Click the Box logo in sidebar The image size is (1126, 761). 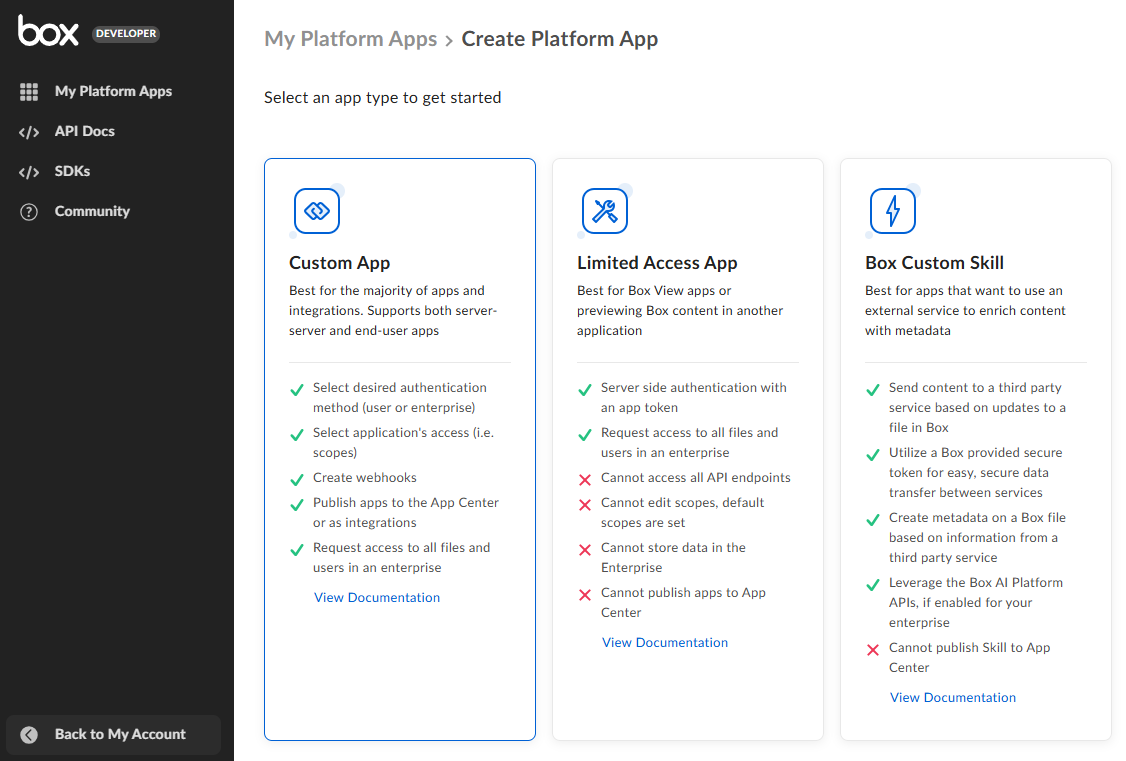48,32
